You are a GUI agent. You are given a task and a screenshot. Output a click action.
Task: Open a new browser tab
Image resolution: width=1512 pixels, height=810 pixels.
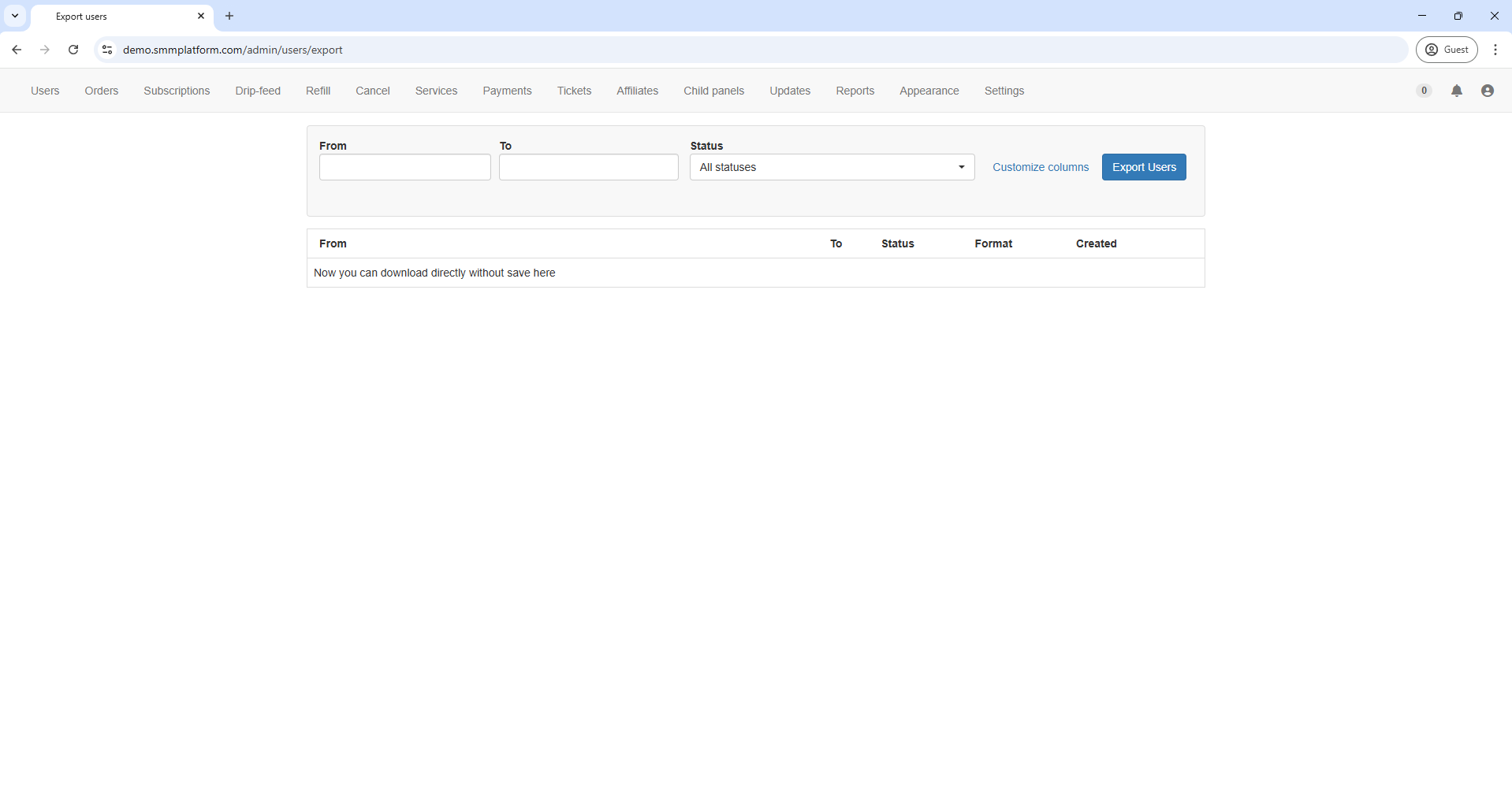(x=229, y=16)
